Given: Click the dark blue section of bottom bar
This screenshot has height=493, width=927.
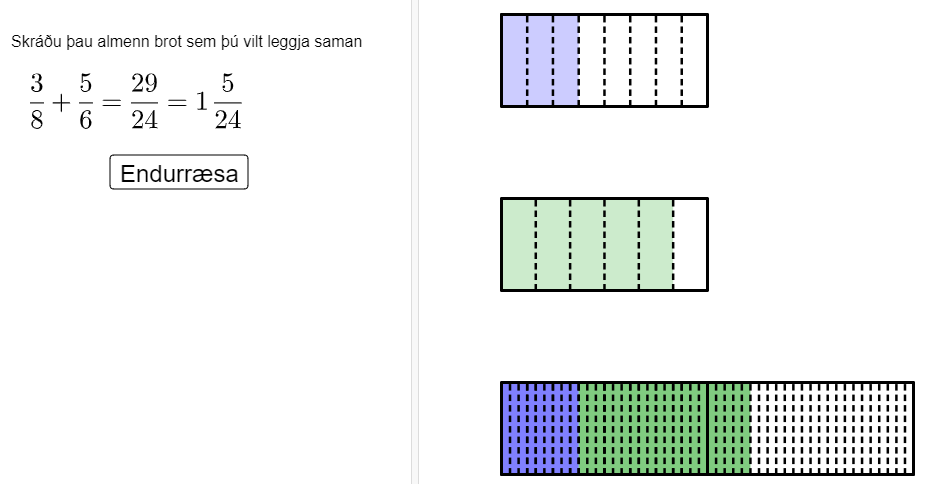Looking at the screenshot, I should (x=540, y=429).
